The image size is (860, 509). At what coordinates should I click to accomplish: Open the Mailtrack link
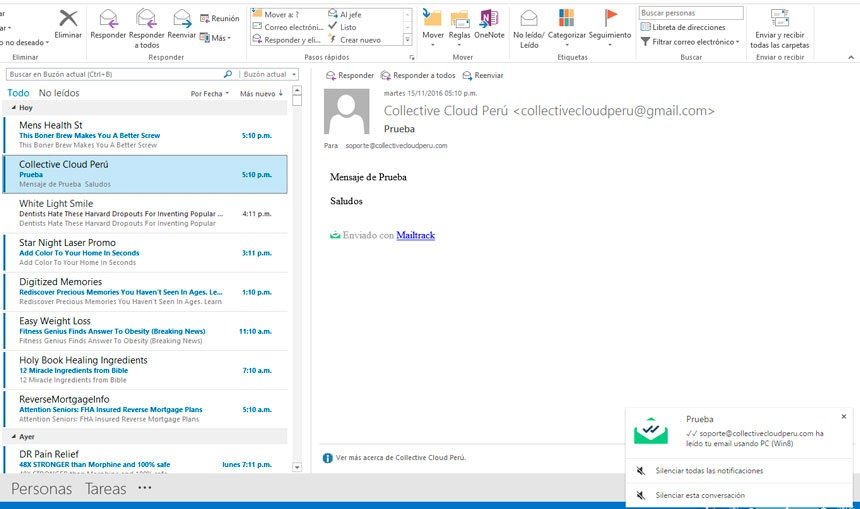(415, 235)
